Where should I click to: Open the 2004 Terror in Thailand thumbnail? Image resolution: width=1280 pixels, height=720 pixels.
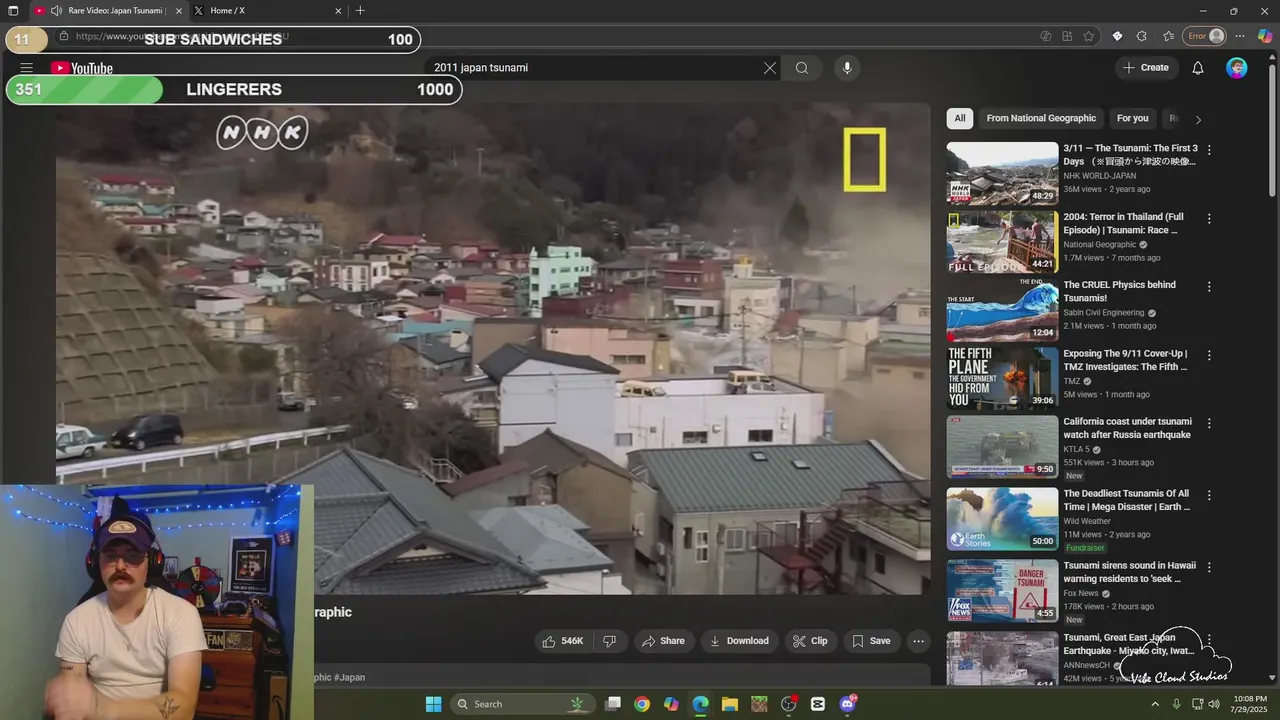(1002, 242)
